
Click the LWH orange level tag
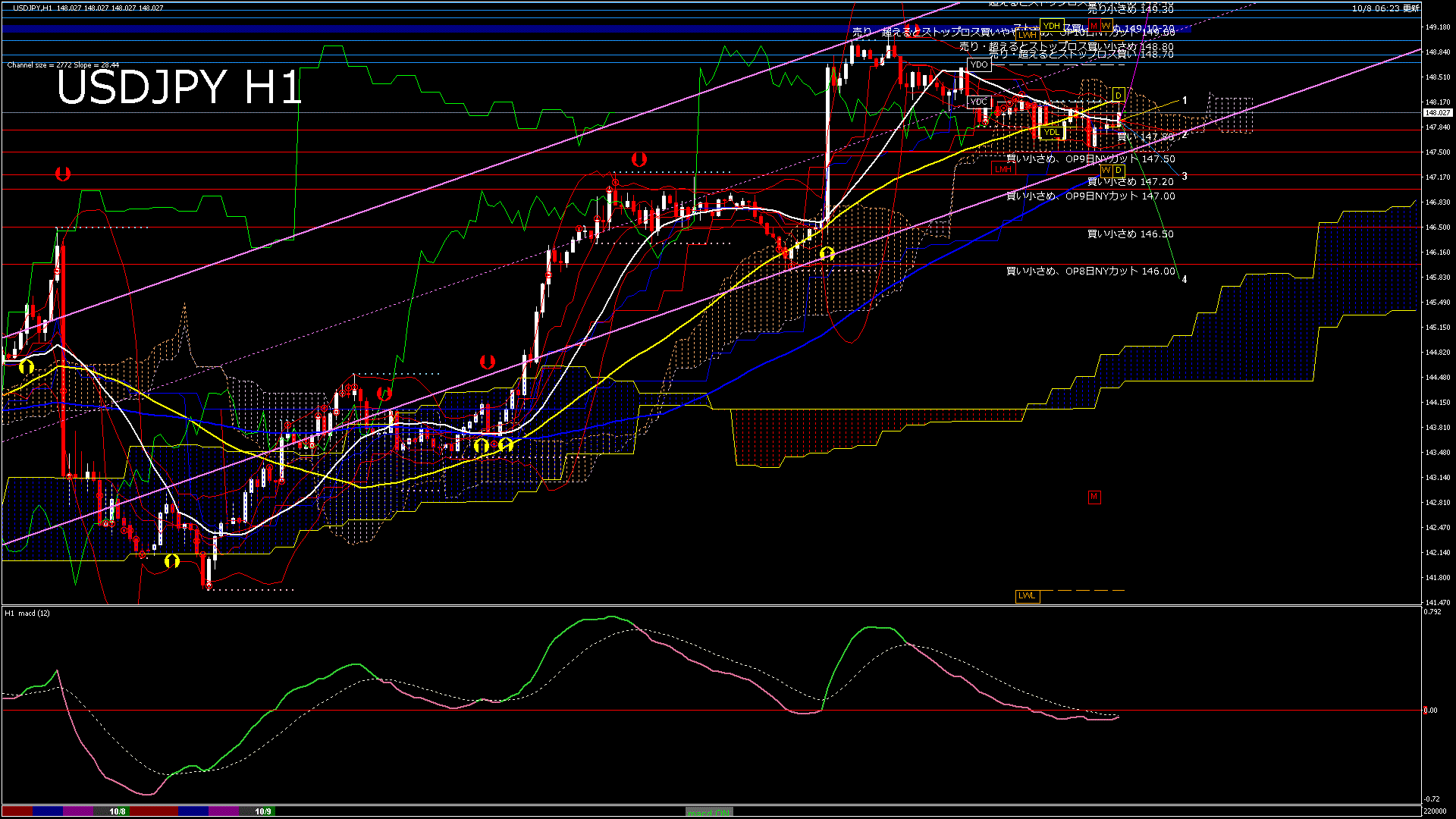[x=1027, y=35]
